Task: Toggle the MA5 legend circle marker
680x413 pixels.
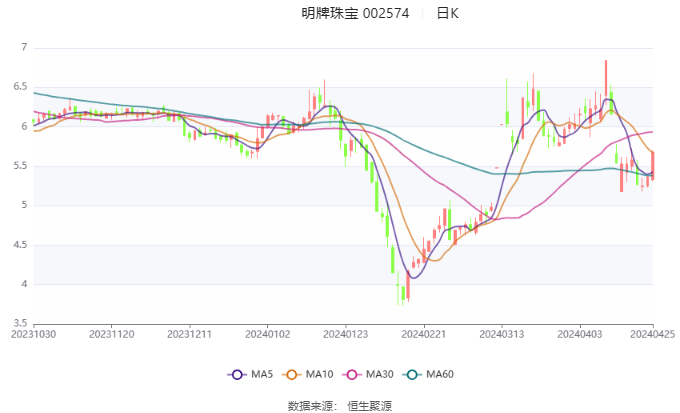Action: [237, 374]
